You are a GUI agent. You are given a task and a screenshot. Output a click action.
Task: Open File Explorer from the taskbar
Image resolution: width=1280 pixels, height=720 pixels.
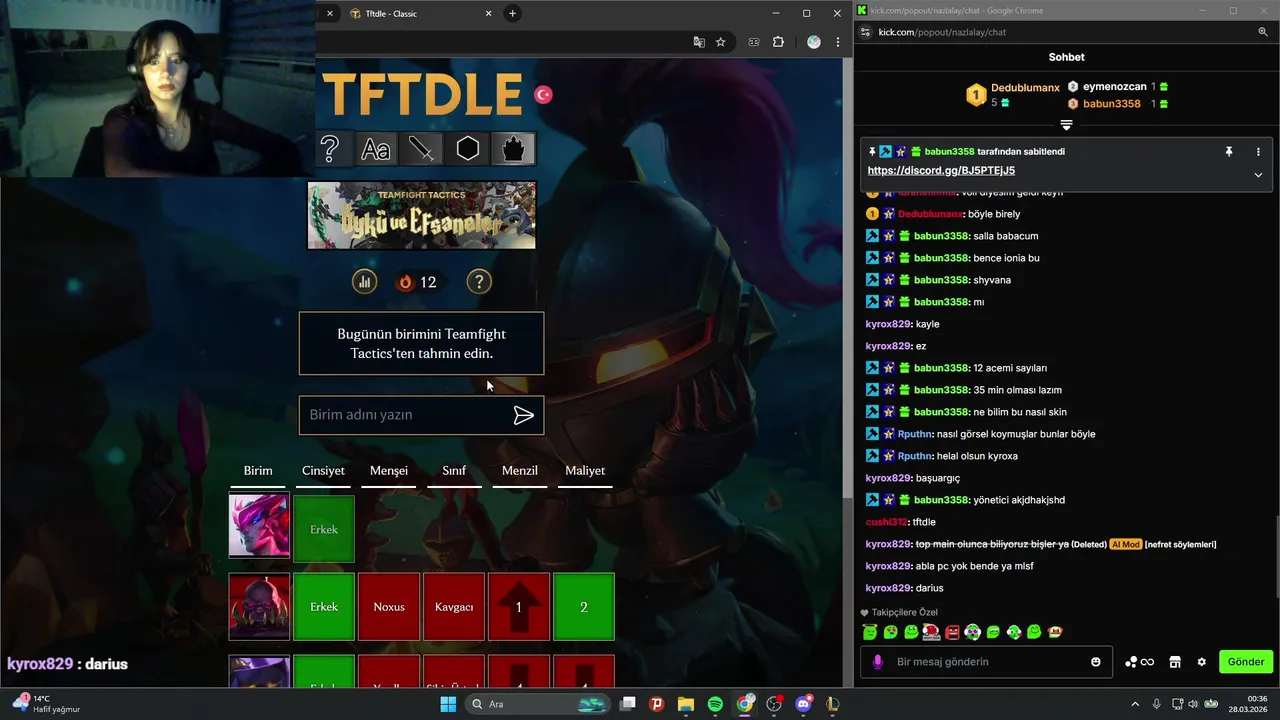[x=686, y=704]
